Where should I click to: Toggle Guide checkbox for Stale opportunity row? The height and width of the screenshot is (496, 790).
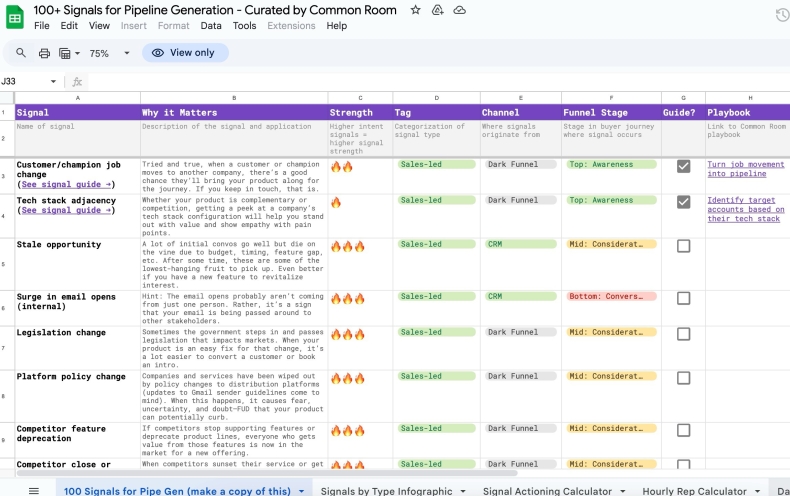coord(683,246)
